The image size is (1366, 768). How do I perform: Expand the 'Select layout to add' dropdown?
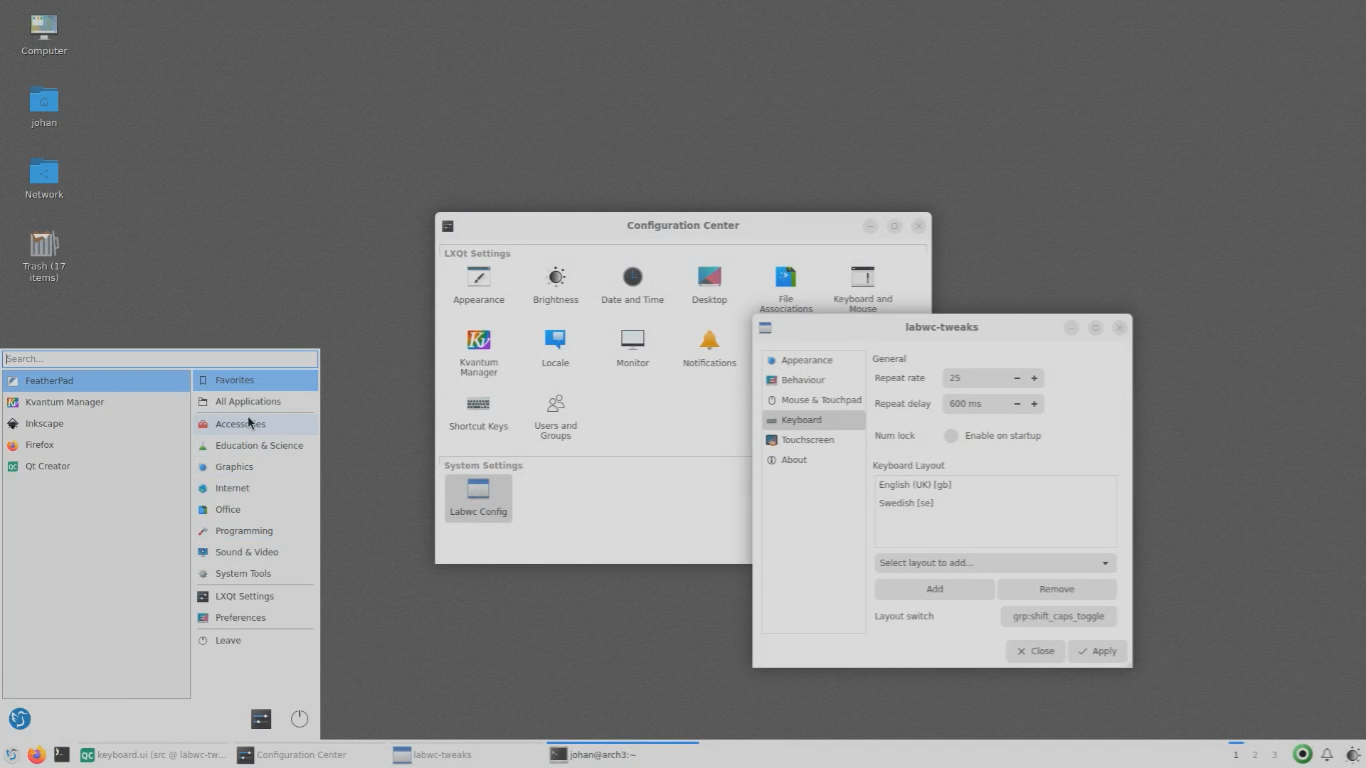coord(994,563)
